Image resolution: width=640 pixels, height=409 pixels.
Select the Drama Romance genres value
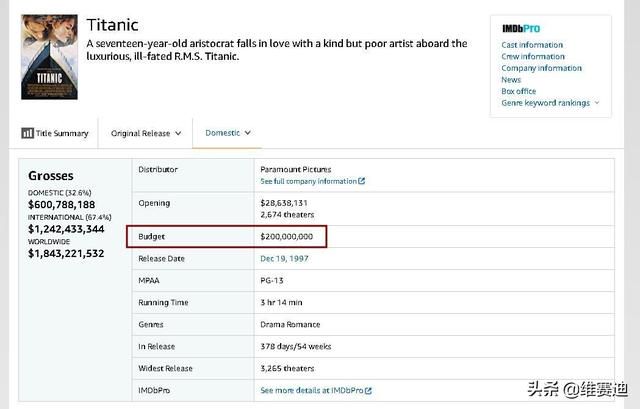pyautogui.click(x=290, y=325)
